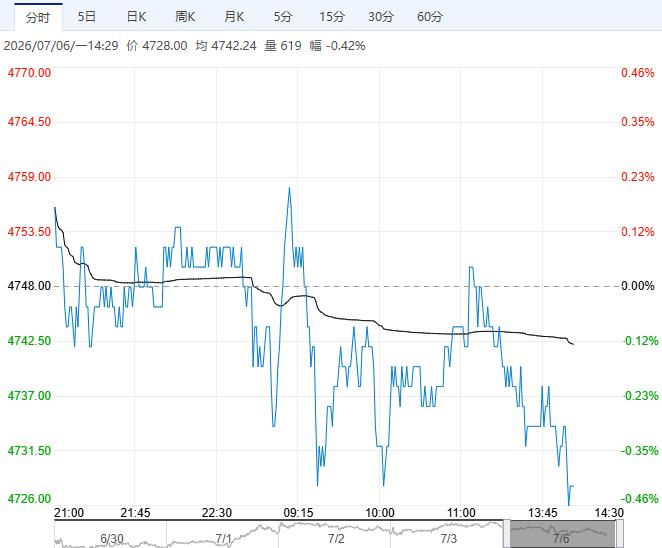This screenshot has height=548, width=662.
Task: Switch to the 5日 chart tab
Action: click(x=87, y=16)
